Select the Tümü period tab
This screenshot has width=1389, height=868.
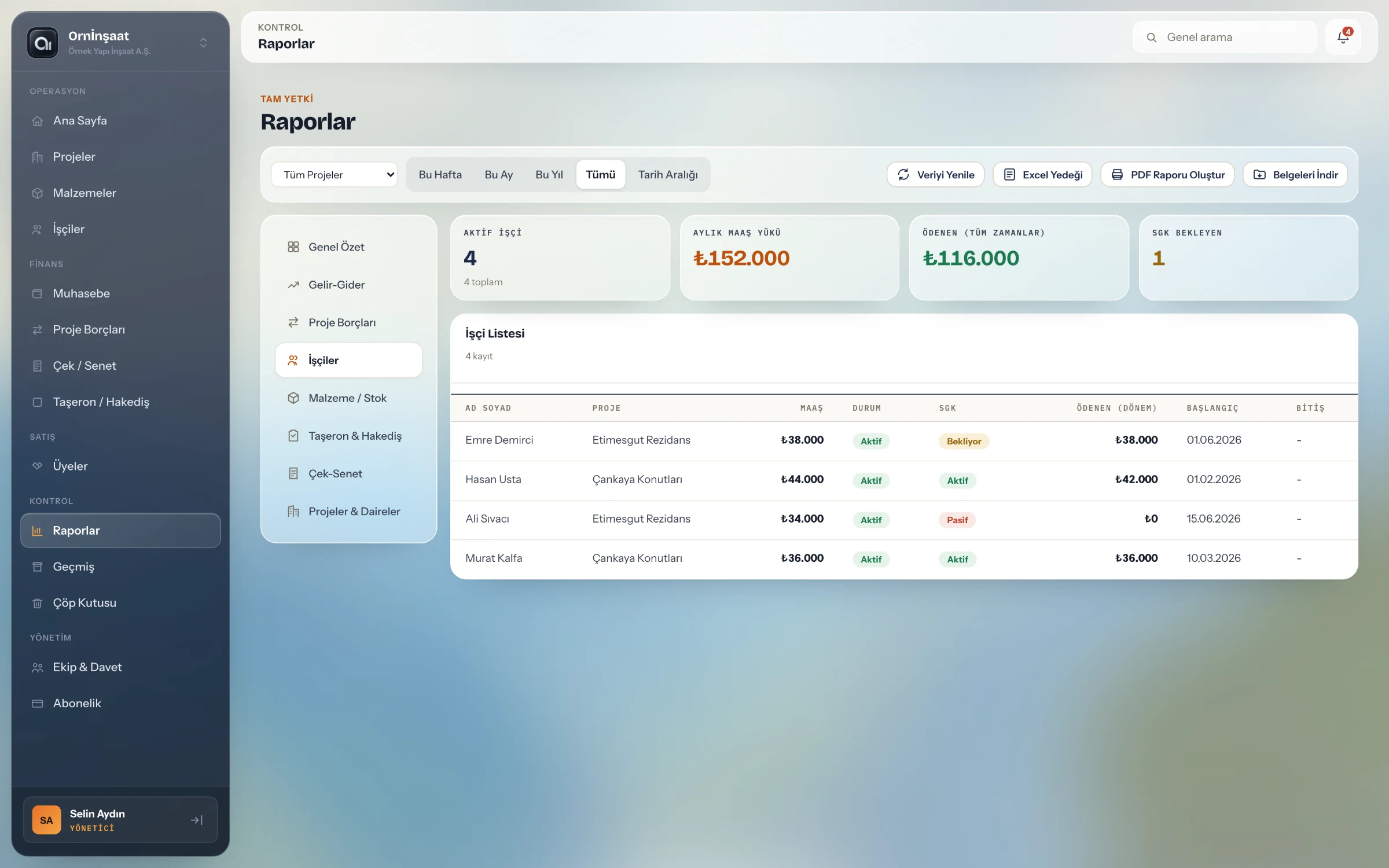[601, 175]
